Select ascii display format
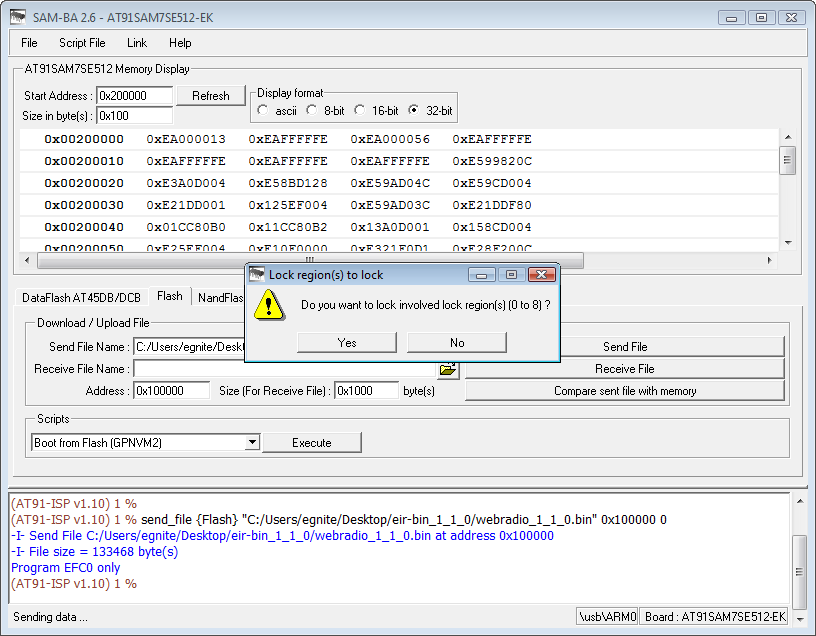Image resolution: width=816 pixels, height=636 pixels. click(263, 110)
